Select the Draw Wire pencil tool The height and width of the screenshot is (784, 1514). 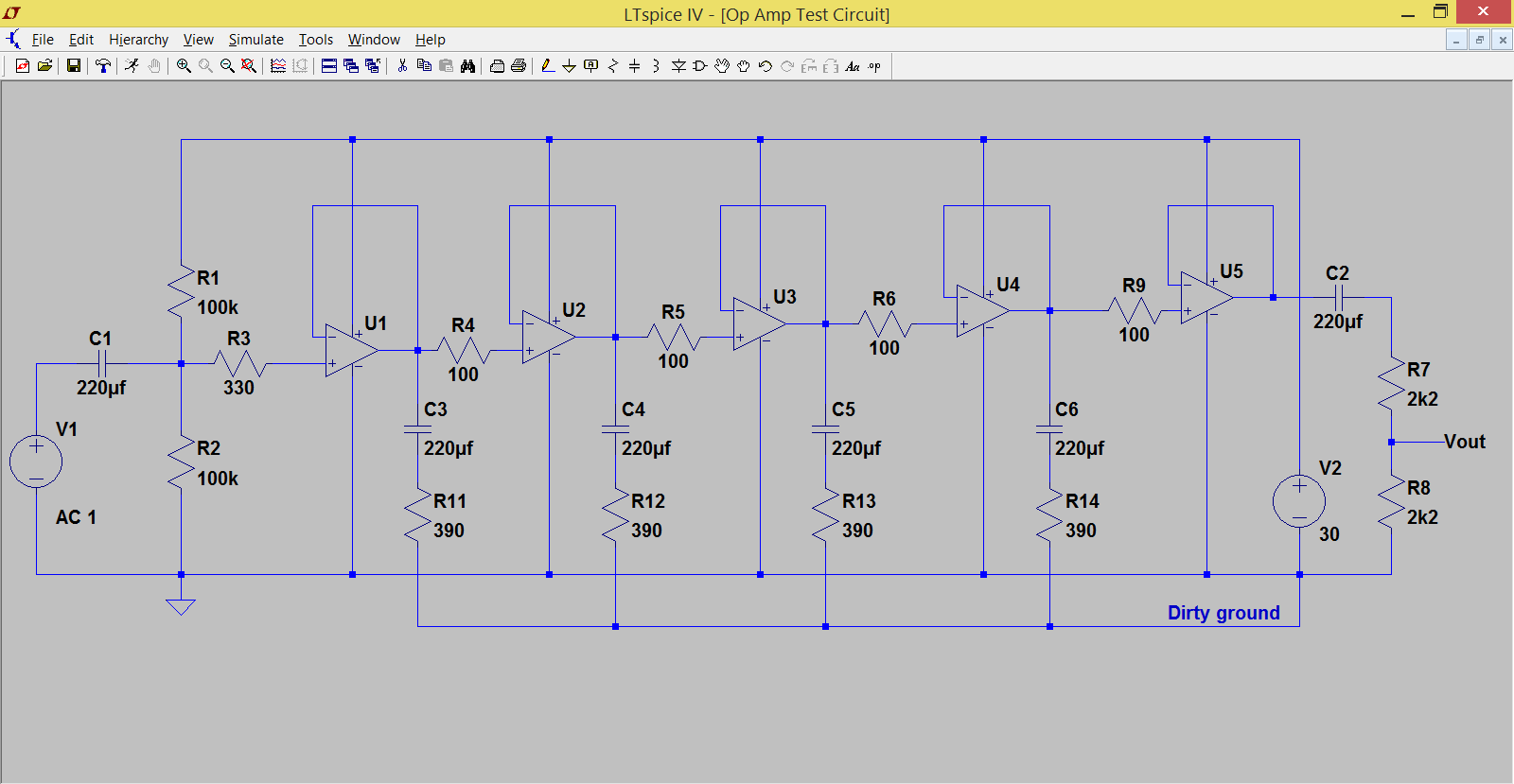pos(547,65)
